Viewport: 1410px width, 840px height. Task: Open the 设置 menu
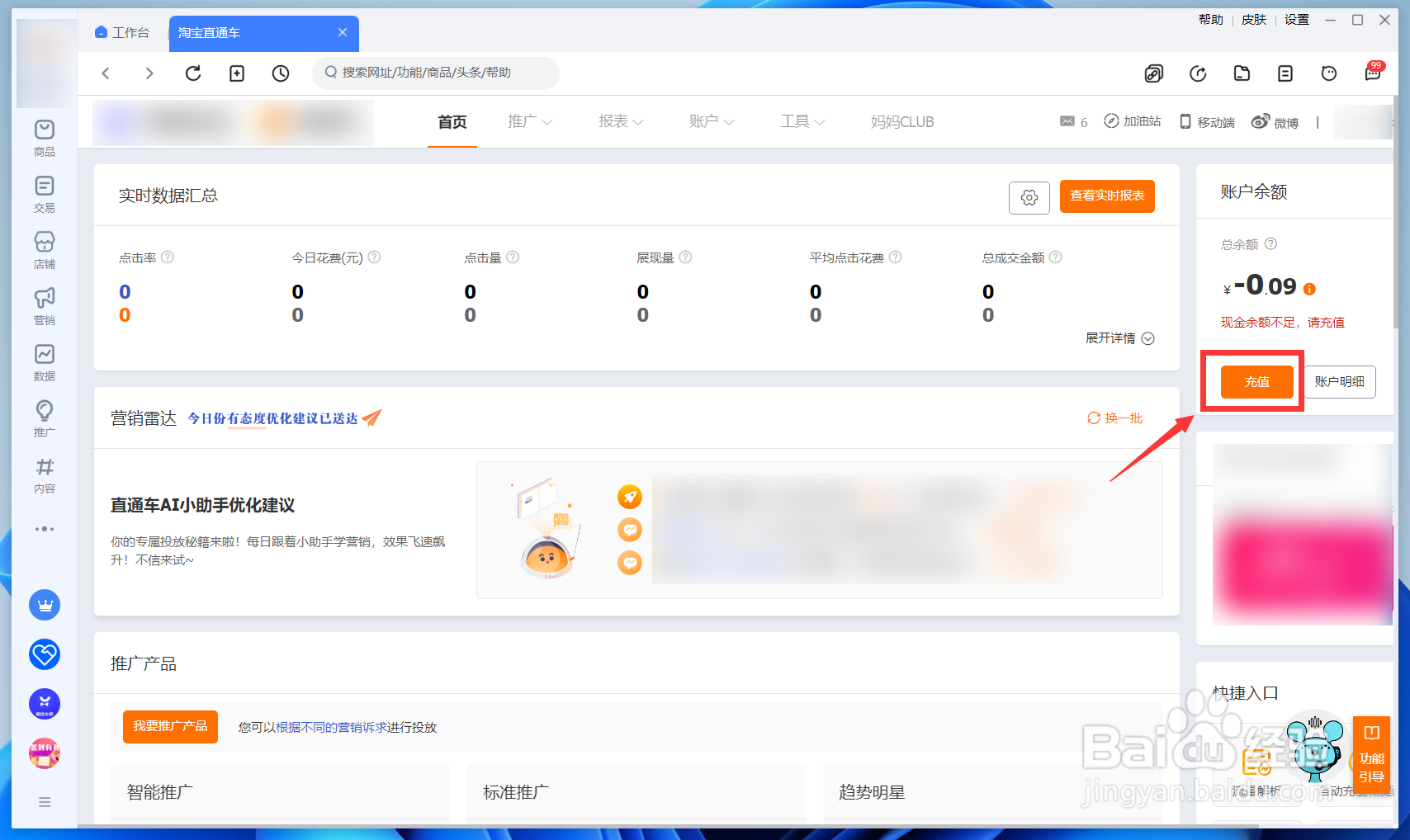[x=1297, y=20]
